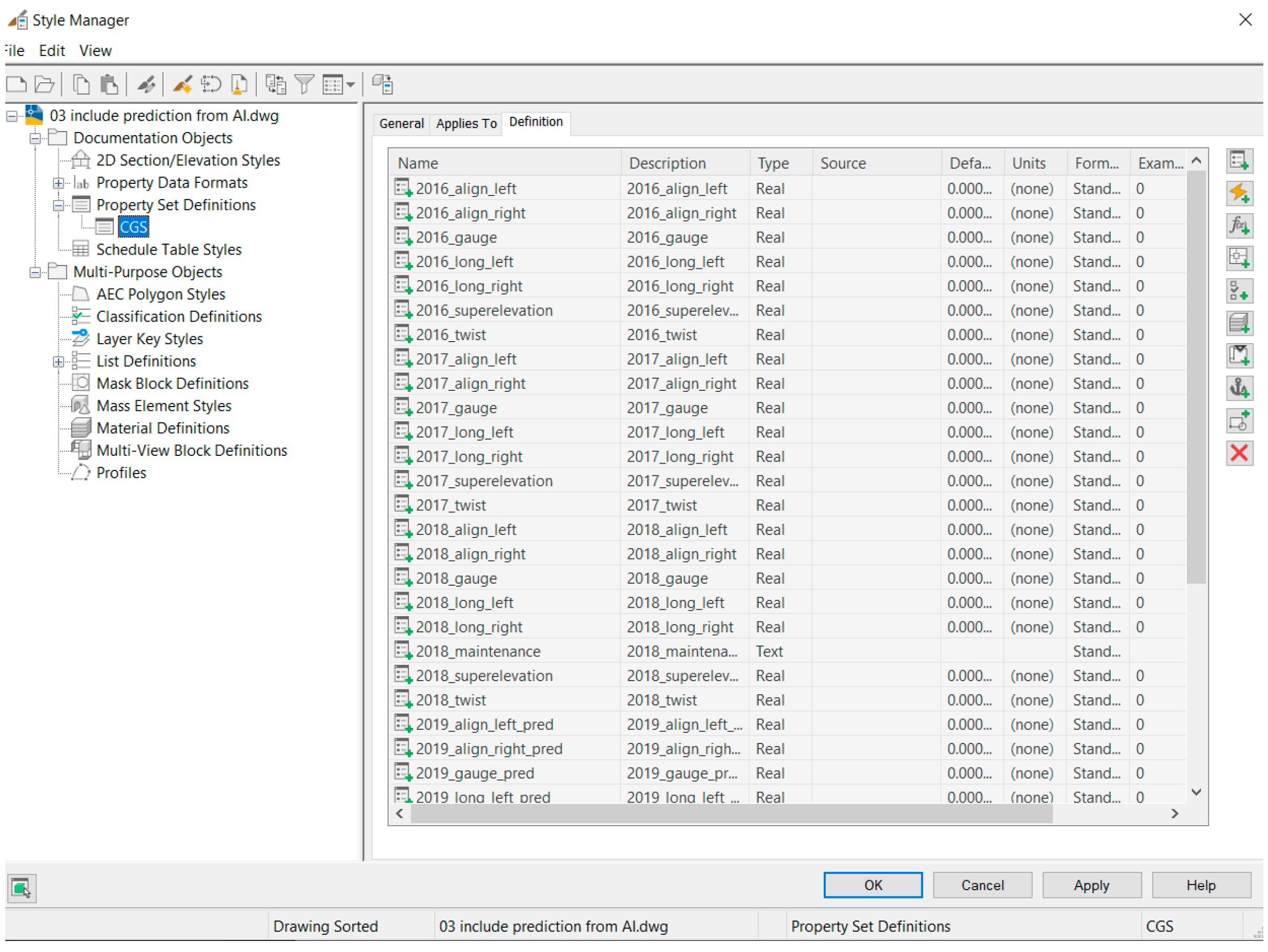This screenshot has width=1268, height=952.
Task: Click the Apply button
Action: [x=1091, y=886]
